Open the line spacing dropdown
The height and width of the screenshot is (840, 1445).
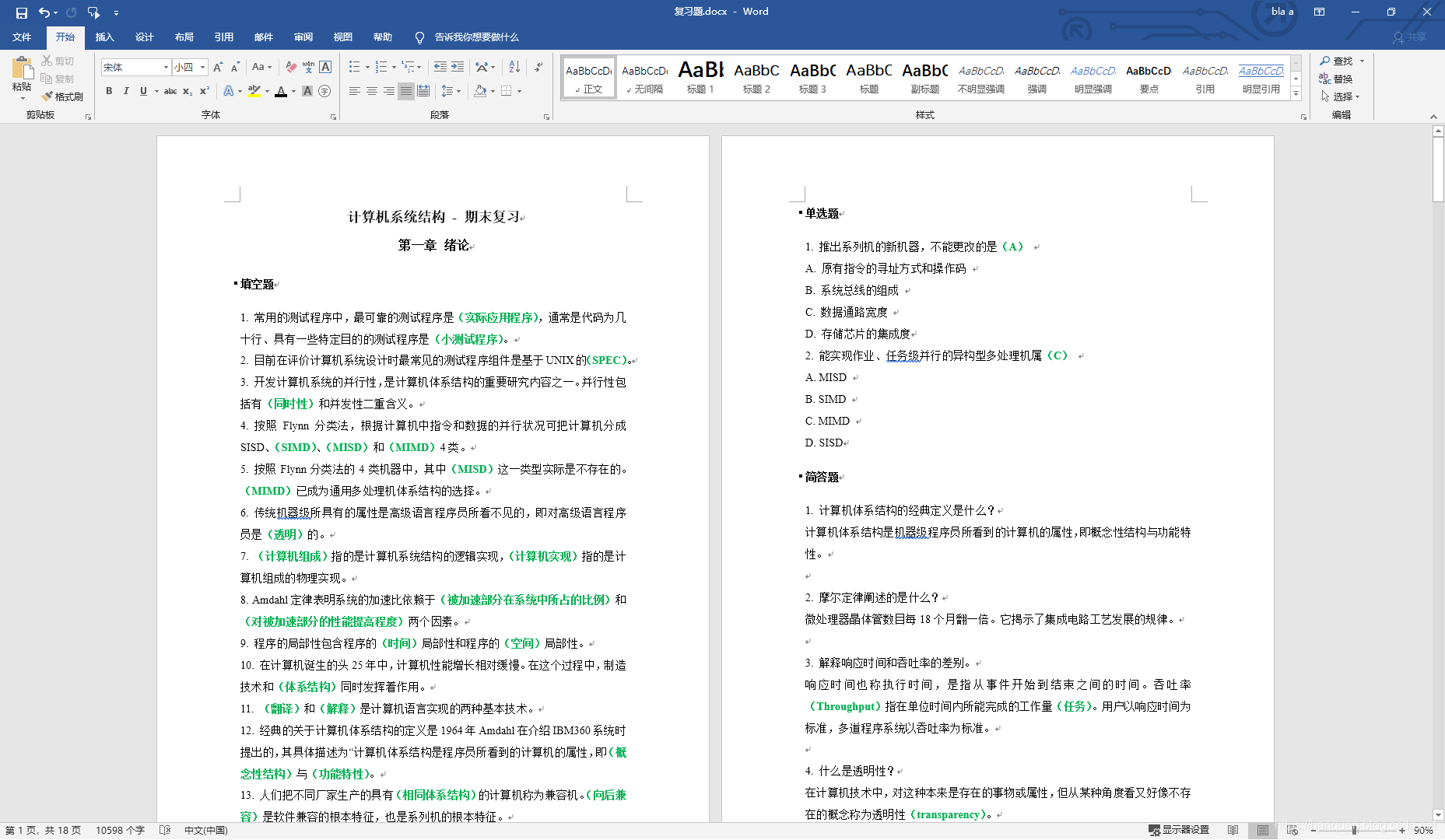coord(451,91)
